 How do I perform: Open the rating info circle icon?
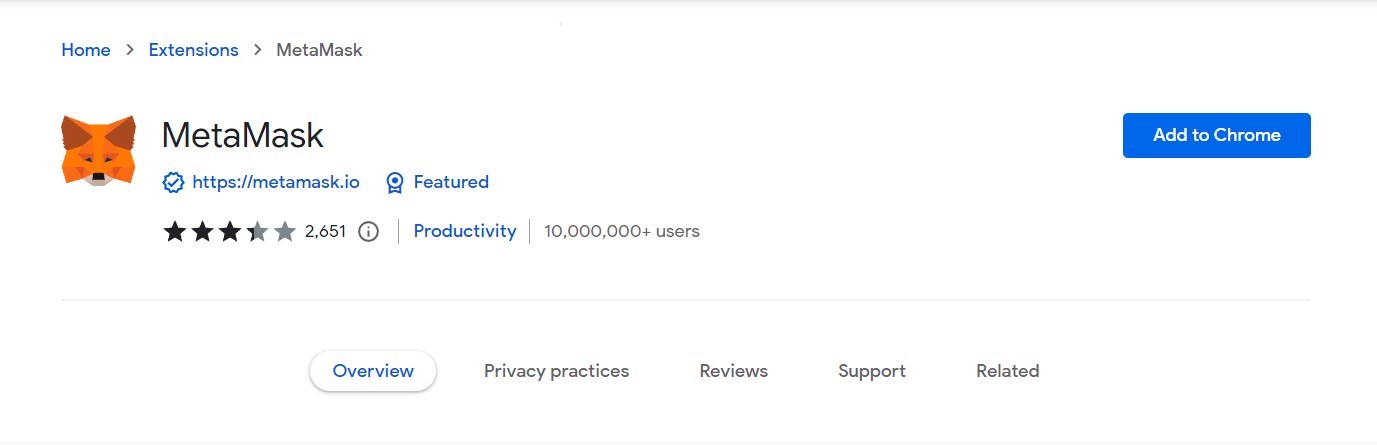tap(368, 232)
